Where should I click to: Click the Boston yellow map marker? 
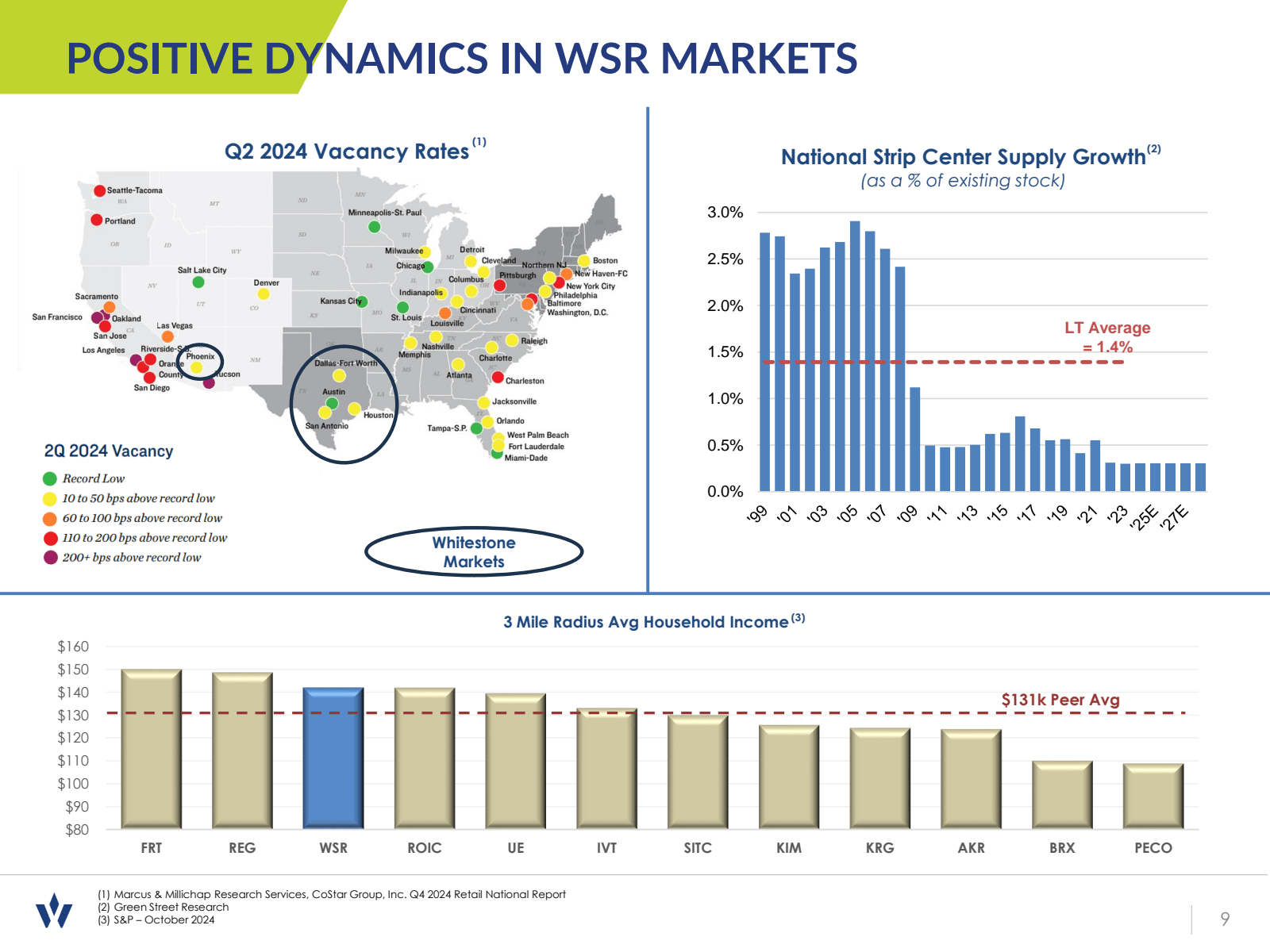[x=584, y=260]
